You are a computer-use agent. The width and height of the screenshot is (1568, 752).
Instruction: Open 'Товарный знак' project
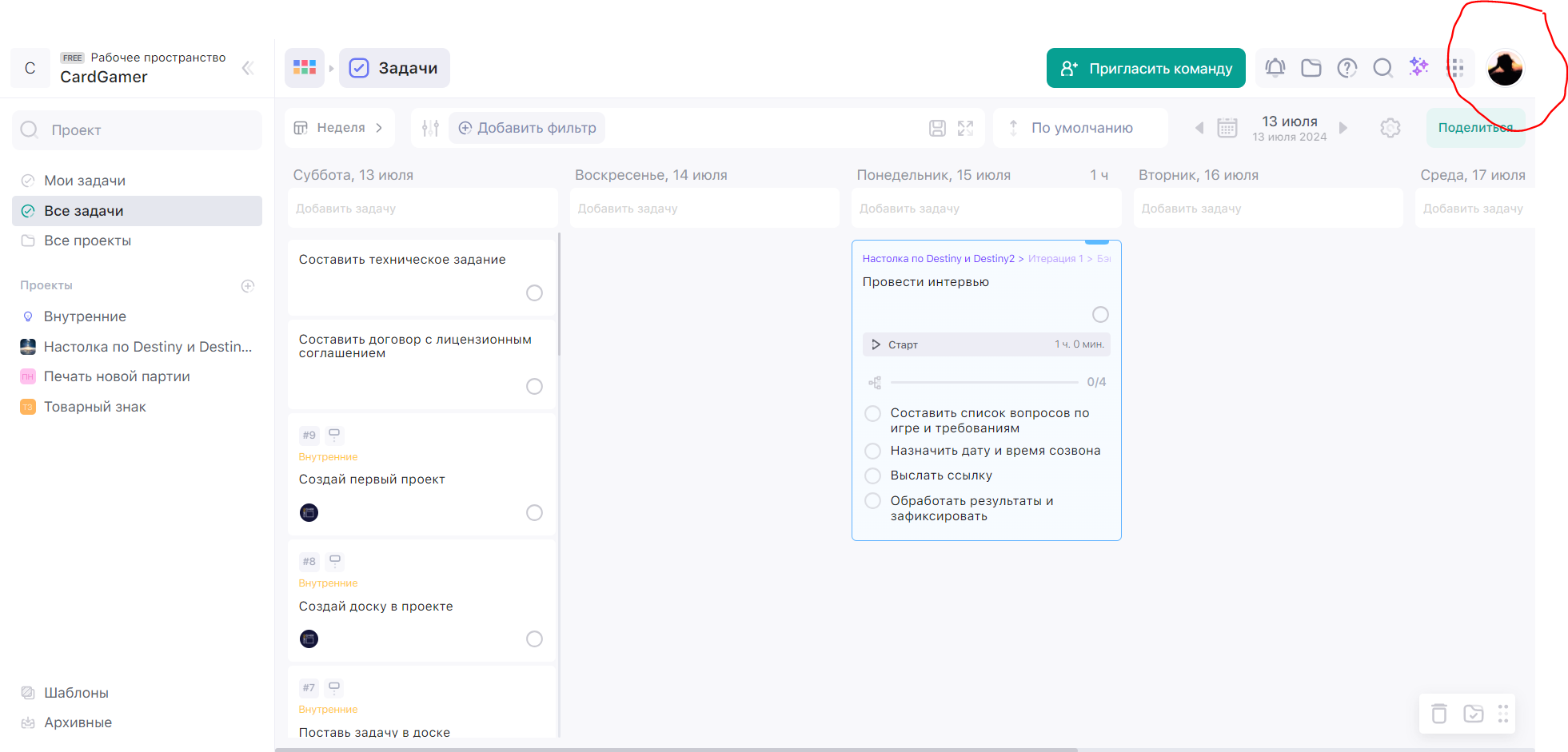[137, 407]
